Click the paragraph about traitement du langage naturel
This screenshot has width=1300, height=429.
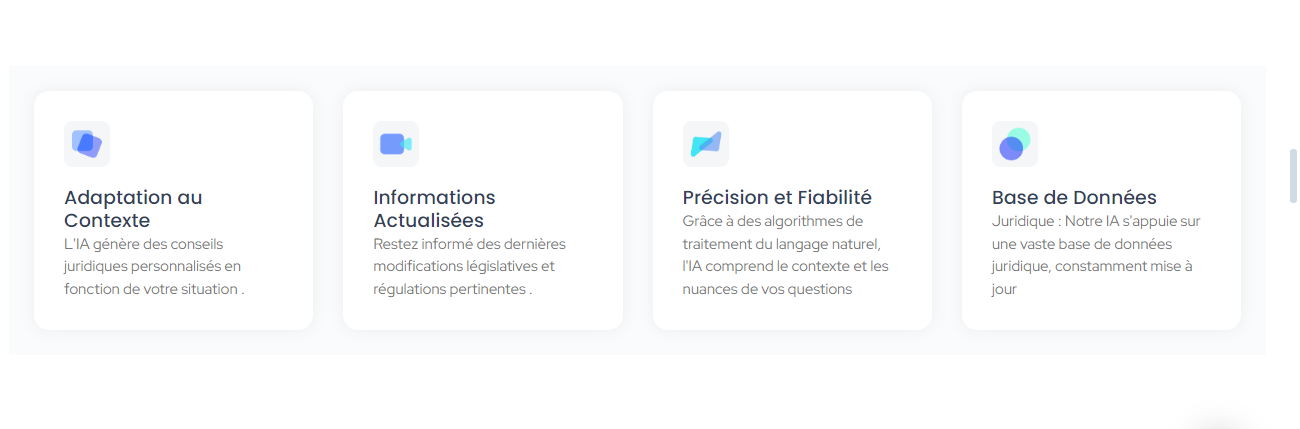pos(786,255)
